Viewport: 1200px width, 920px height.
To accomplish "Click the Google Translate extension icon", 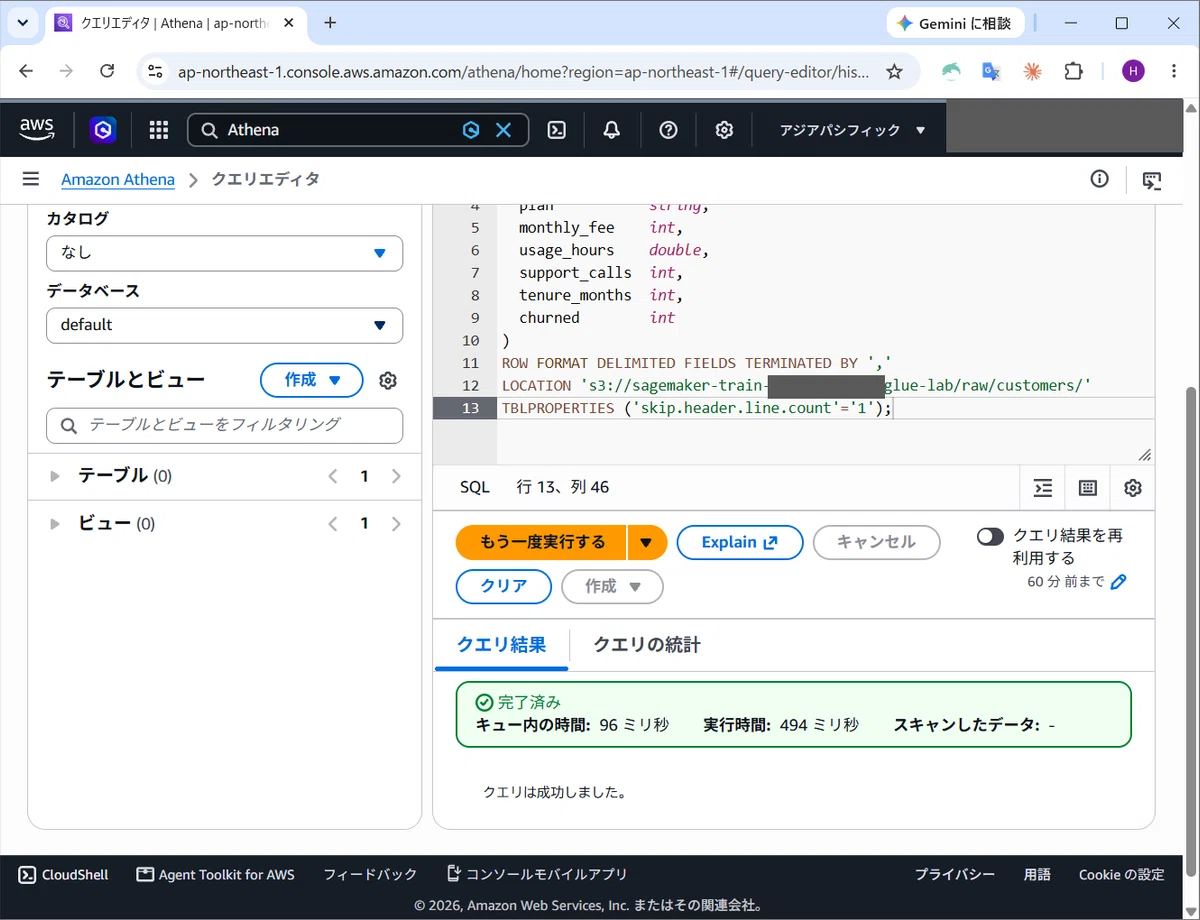I will pos(991,71).
